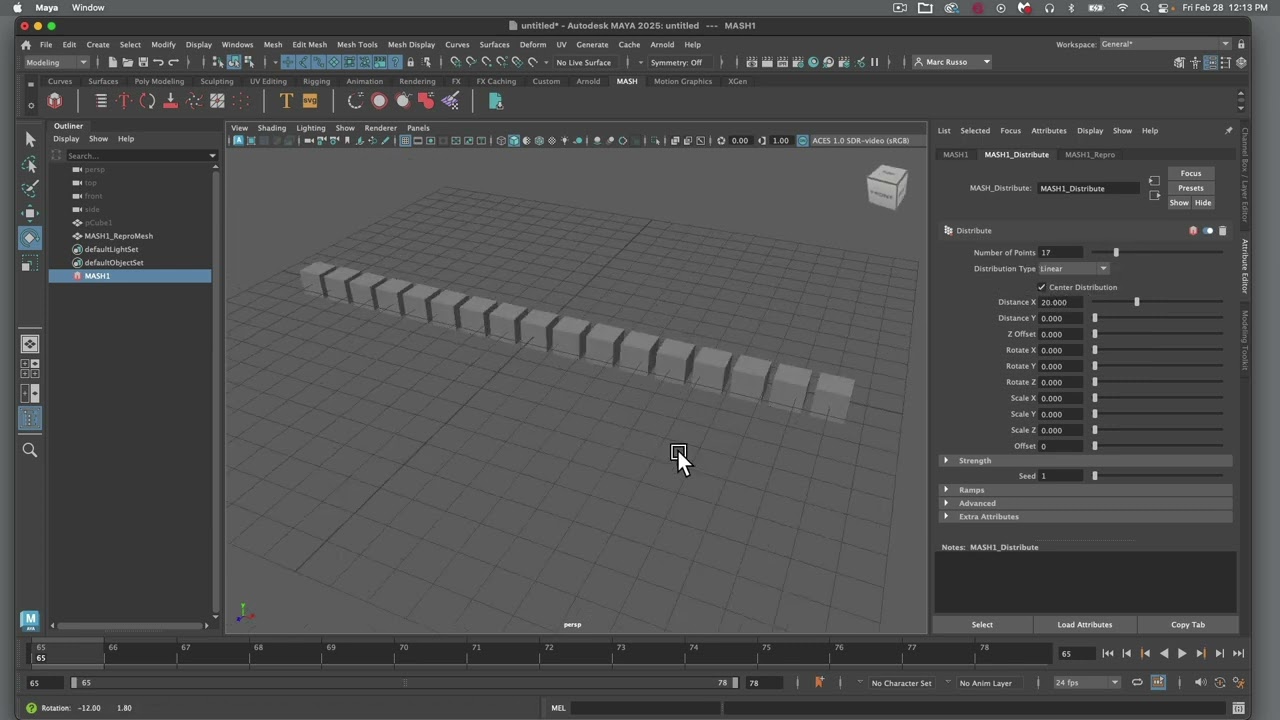The height and width of the screenshot is (720, 1280).
Task: Open the Distribution Type Linear dropdown
Action: coord(1073,269)
